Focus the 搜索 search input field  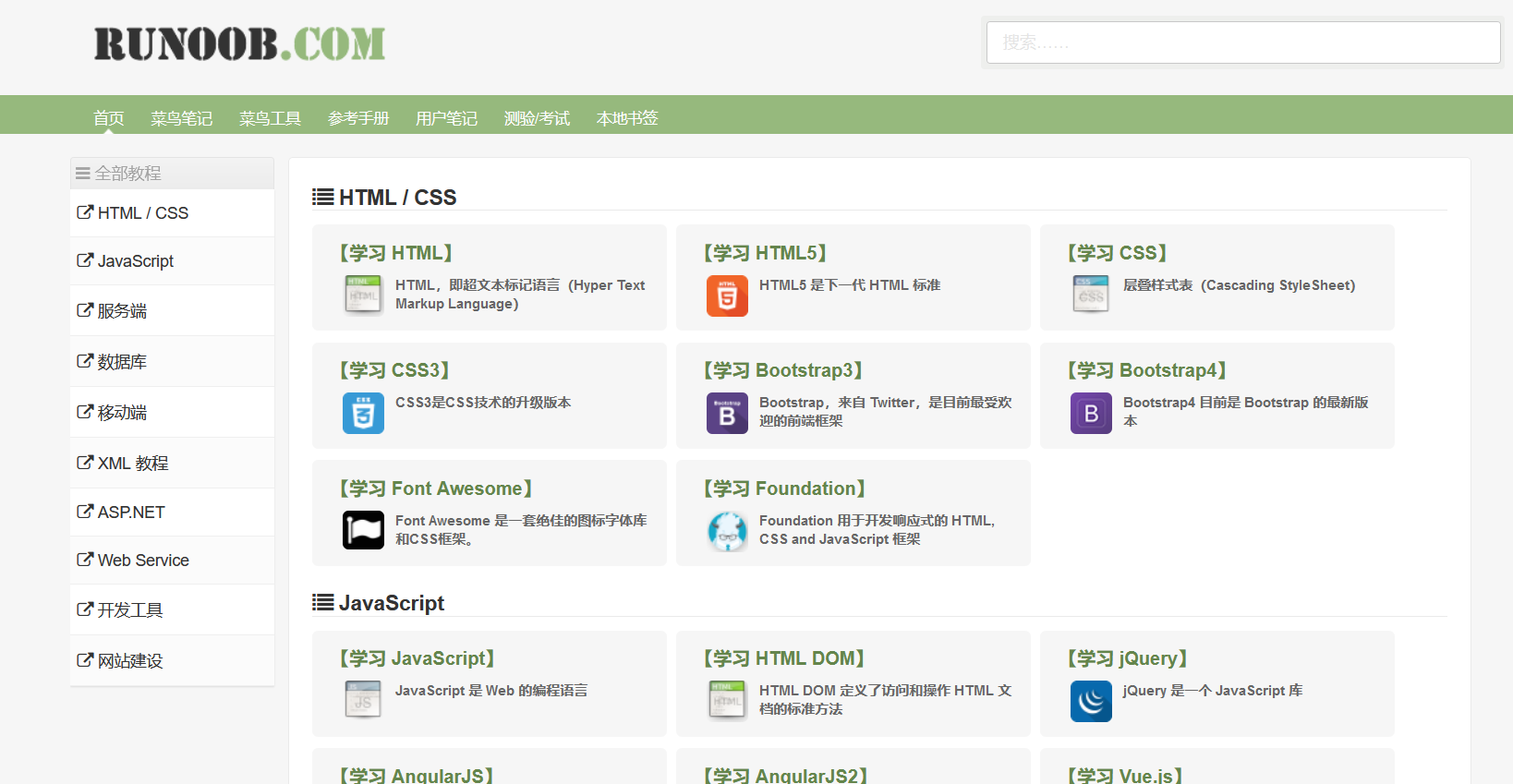[1243, 42]
